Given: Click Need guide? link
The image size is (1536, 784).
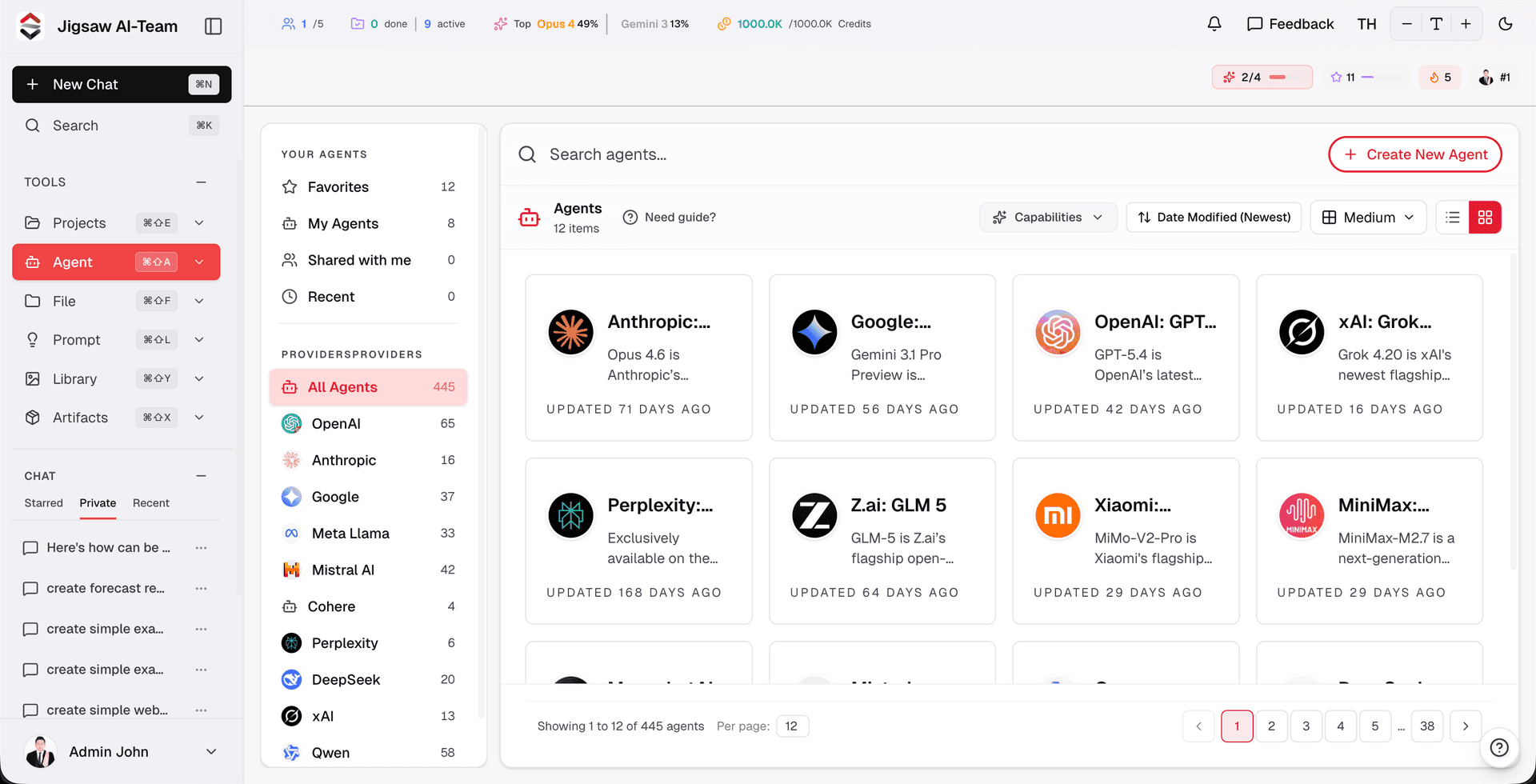Looking at the screenshot, I should click(x=670, y=218).
